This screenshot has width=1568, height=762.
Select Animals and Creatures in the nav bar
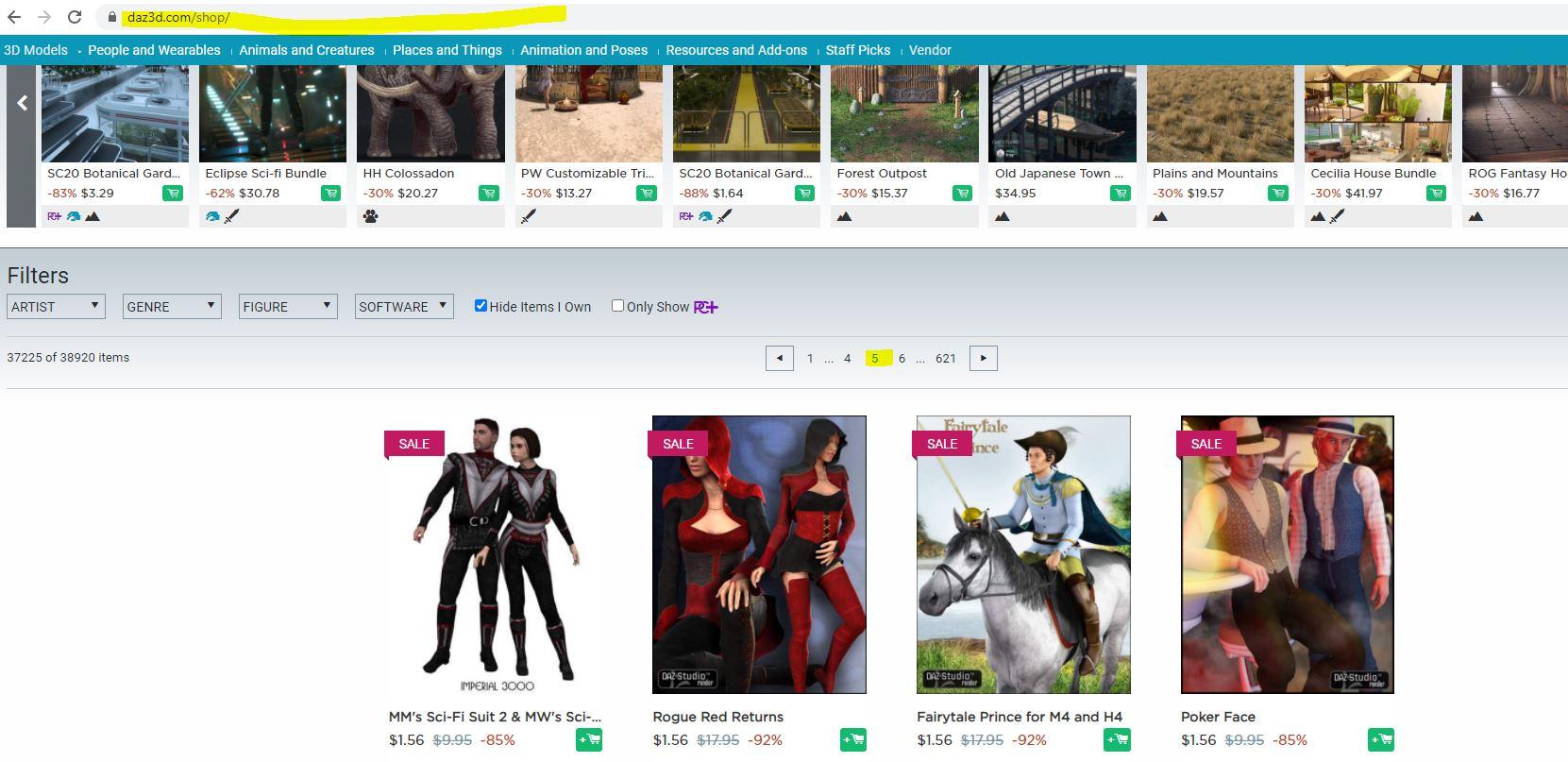(x=307, y=50)
